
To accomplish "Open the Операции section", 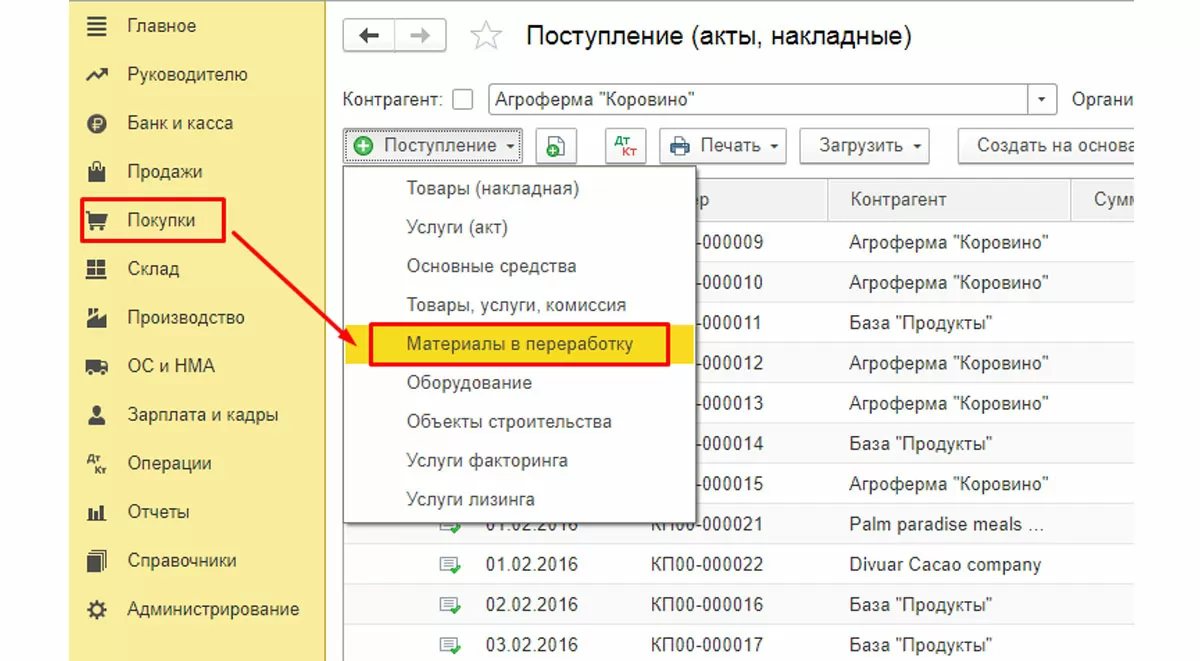I will coord(169,464).
